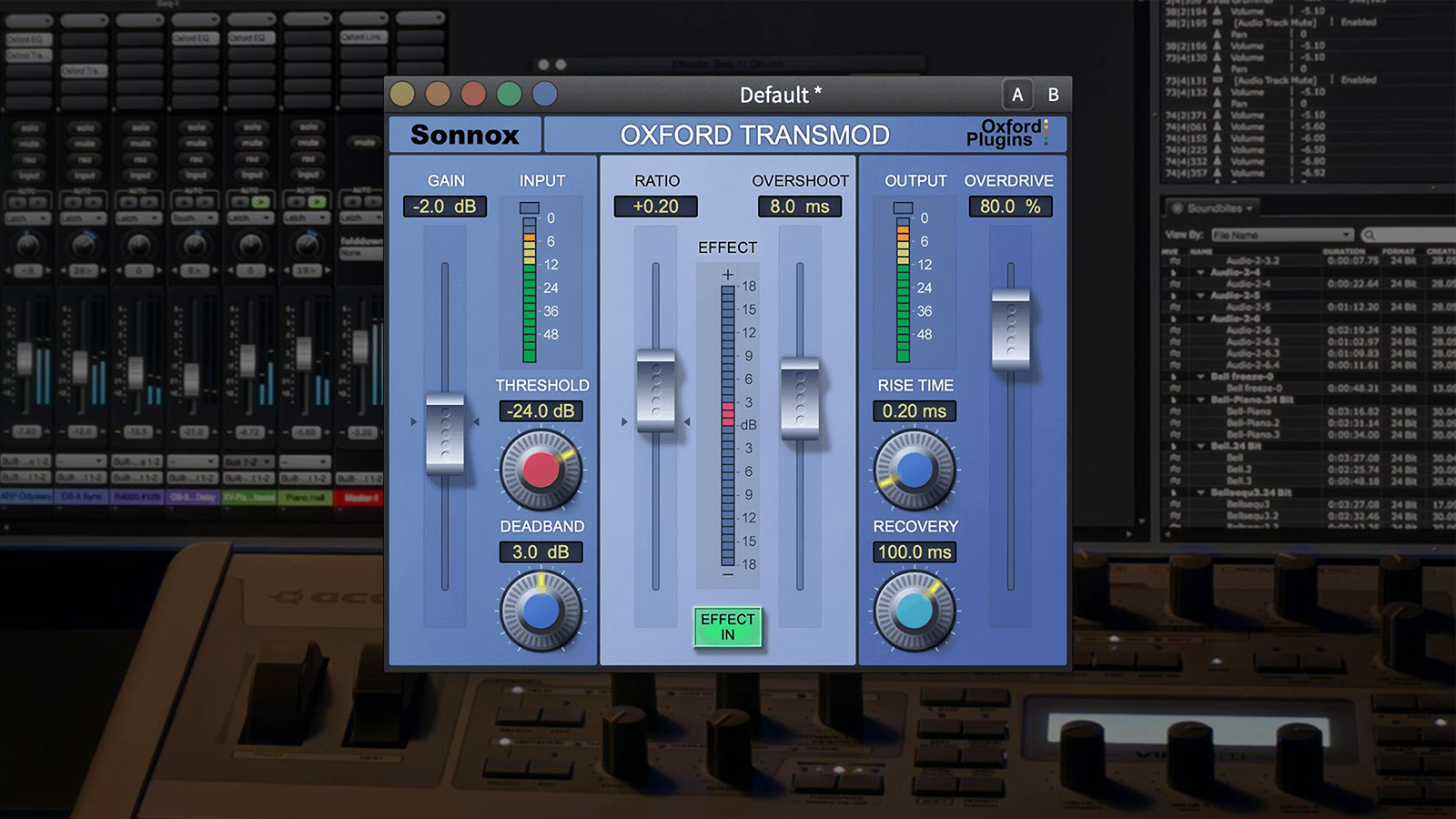This screenshot has height=819, width=1456.
Task: Click the waveform icon beside Bell.2 soundbite
Action: [1176, 470]
